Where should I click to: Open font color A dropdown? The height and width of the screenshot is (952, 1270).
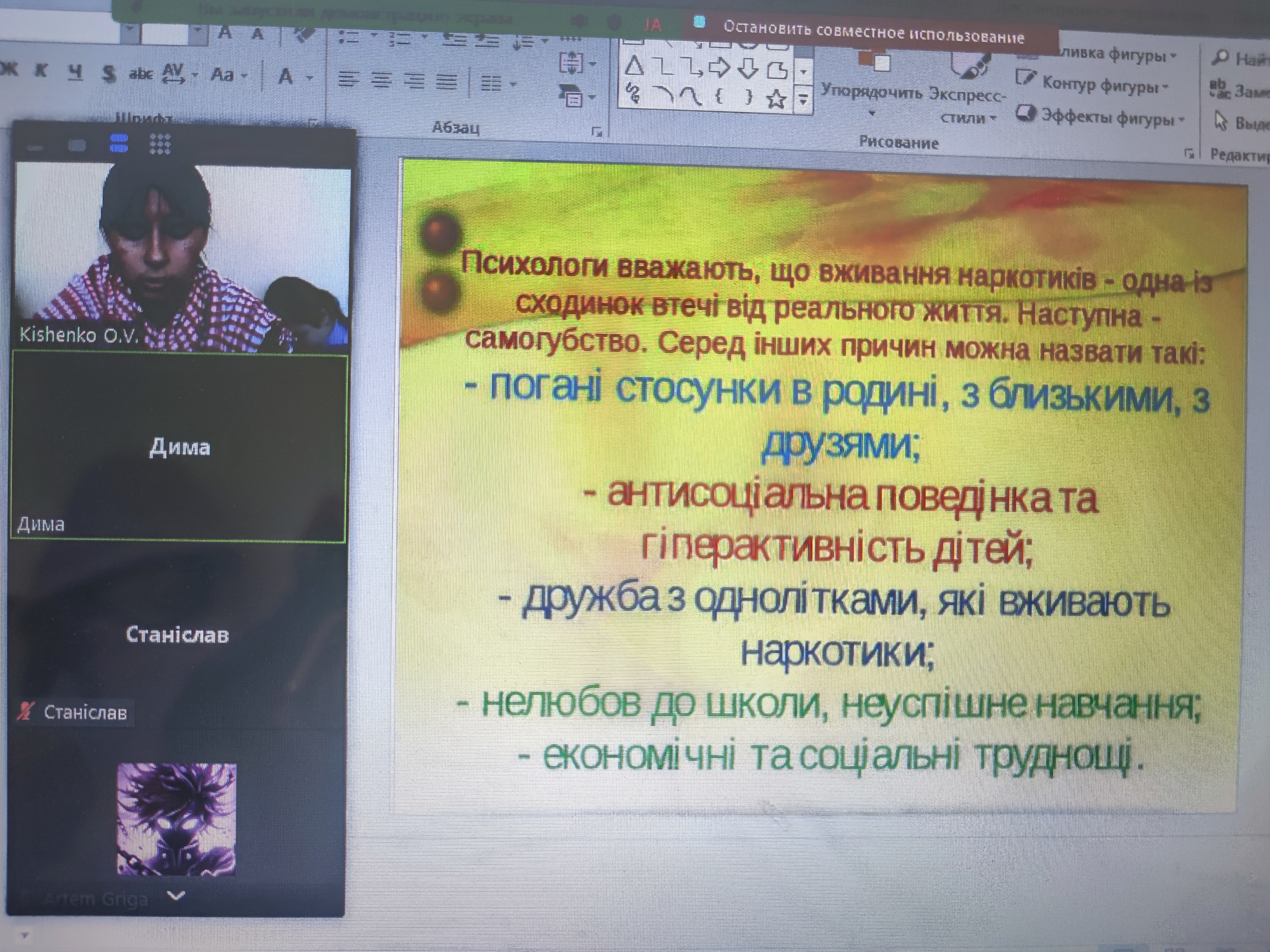[310, 77]
